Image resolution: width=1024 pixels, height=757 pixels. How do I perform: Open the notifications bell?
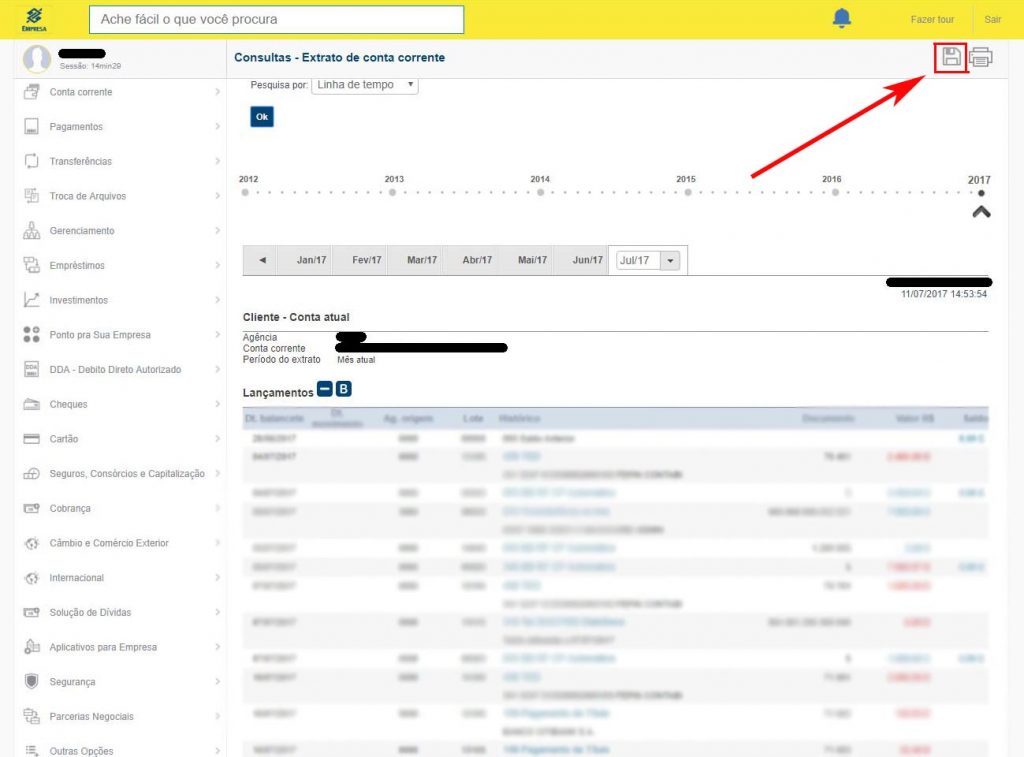pyautogui.click(x=842, y=19)
